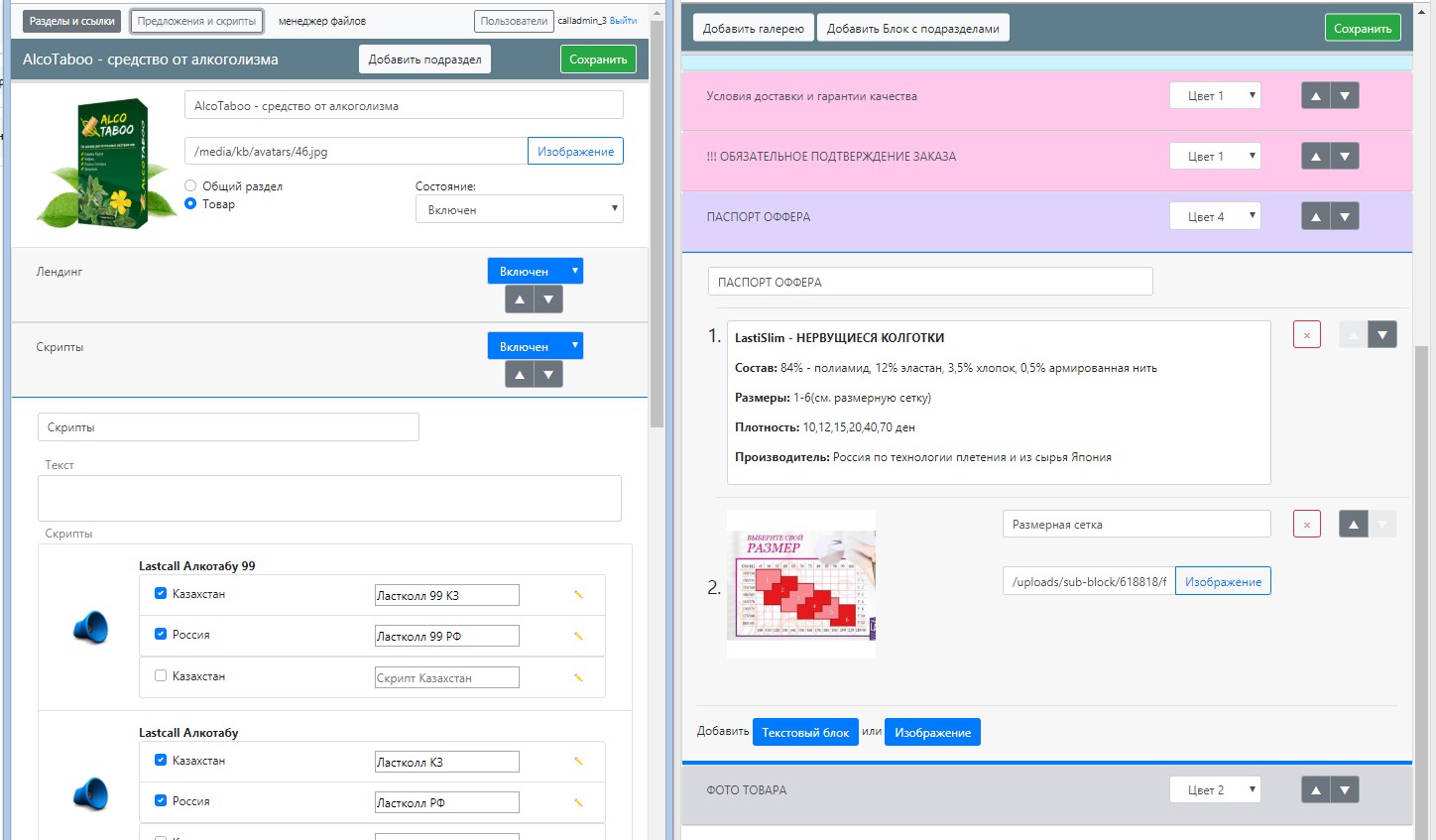Click the pencil edit icon next to Ласткол 99 КЗ
The height and width of the screenshot is (840, 1436).
(578, 595)
